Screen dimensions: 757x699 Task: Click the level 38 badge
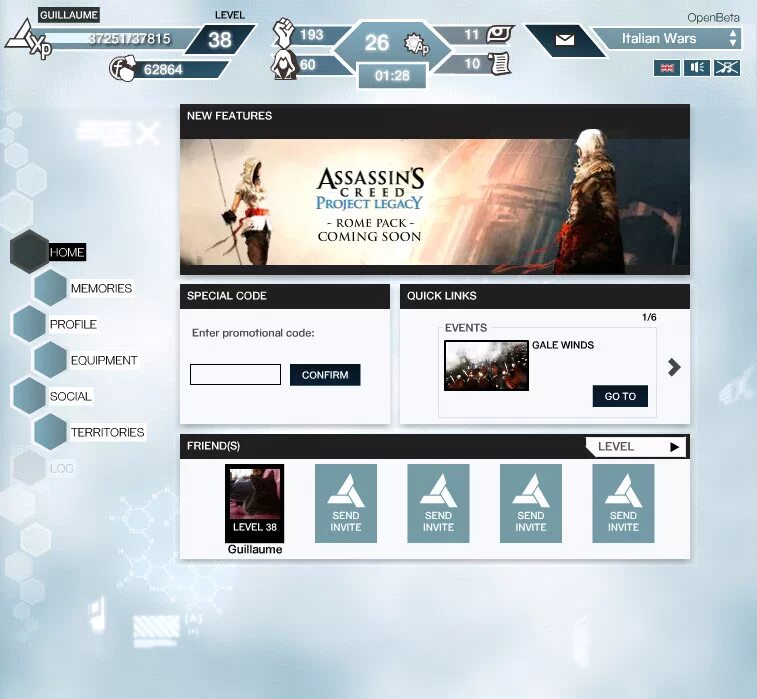[220, 40]
